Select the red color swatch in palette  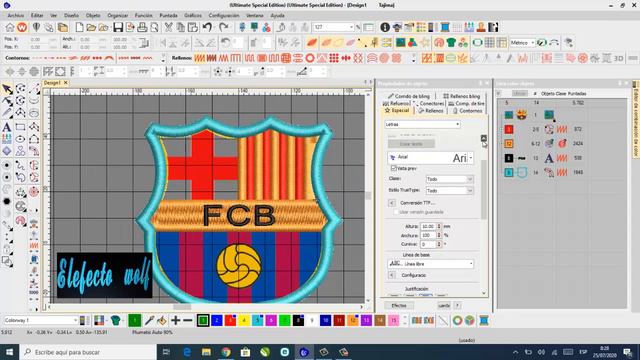(x=230, y=320)
